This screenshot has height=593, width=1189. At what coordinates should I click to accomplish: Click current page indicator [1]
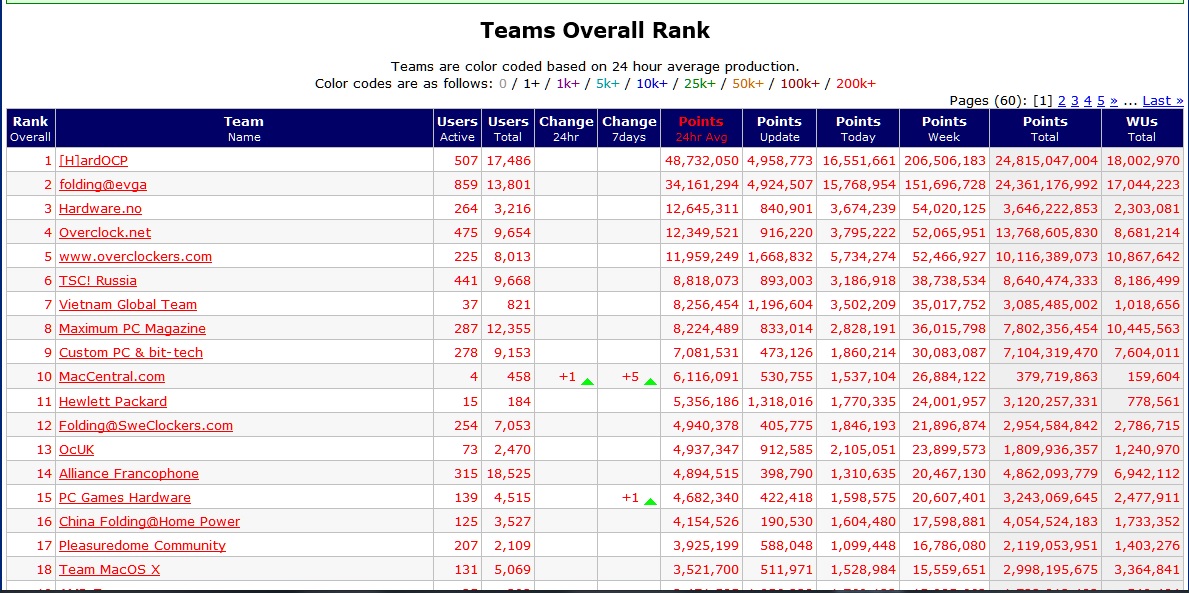1043,101
